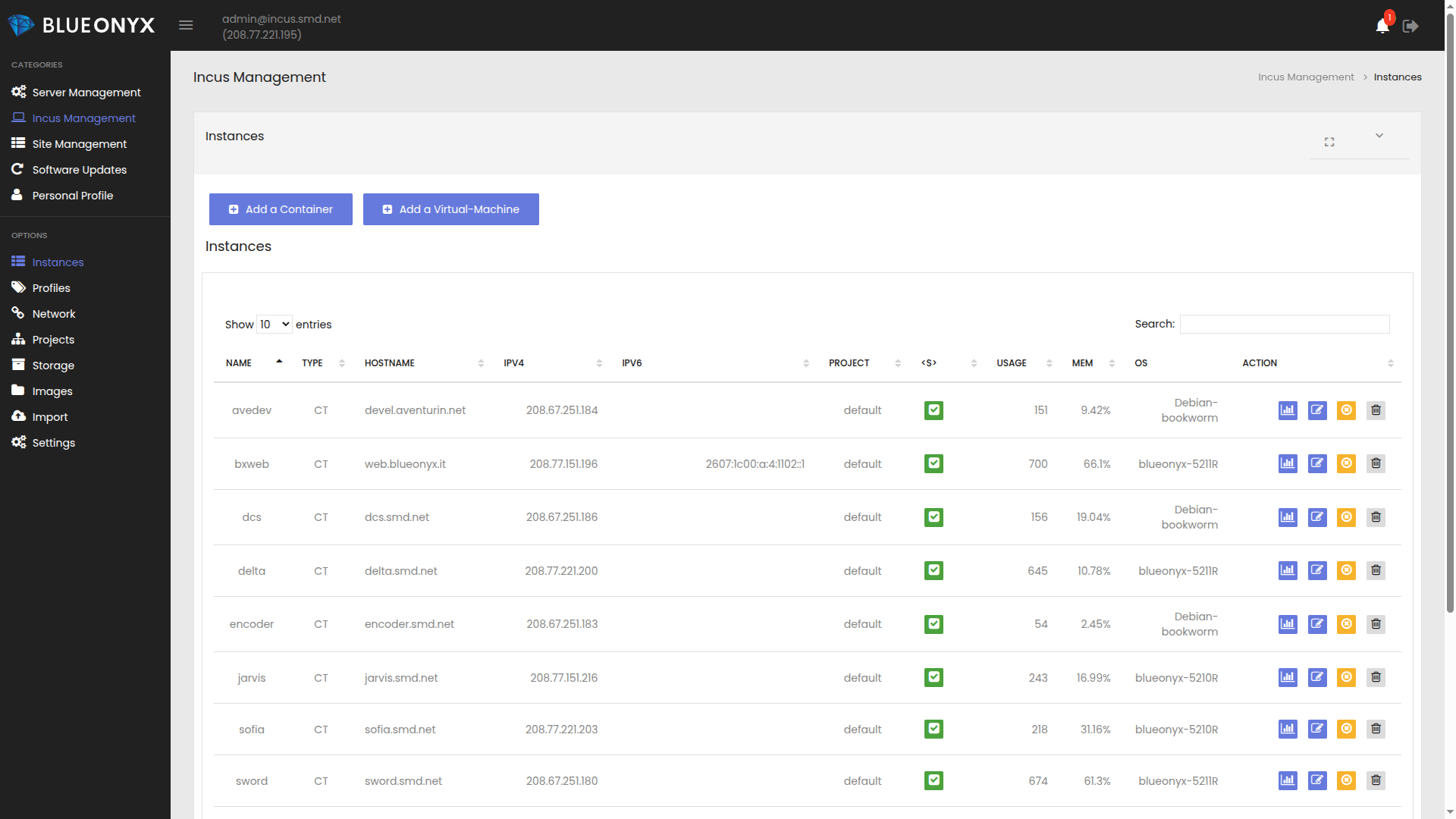
Task: Open Profiles in the options menu
Action: coord(51,288)
